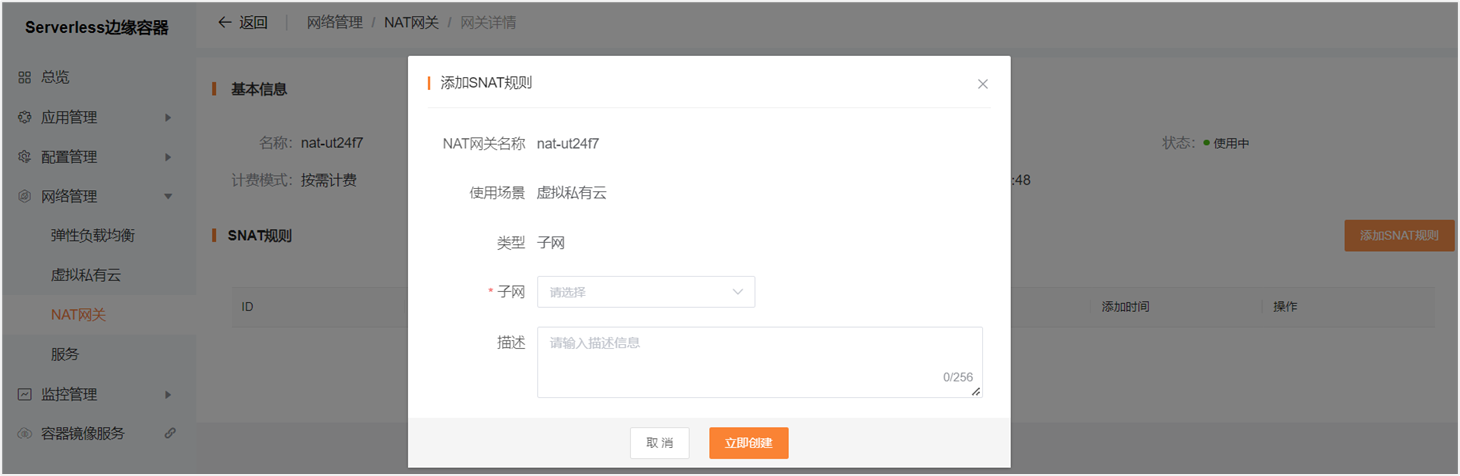Click the 配置管理 gear icon
This screenshot has height=476, width=1460.
click(25, 157)
